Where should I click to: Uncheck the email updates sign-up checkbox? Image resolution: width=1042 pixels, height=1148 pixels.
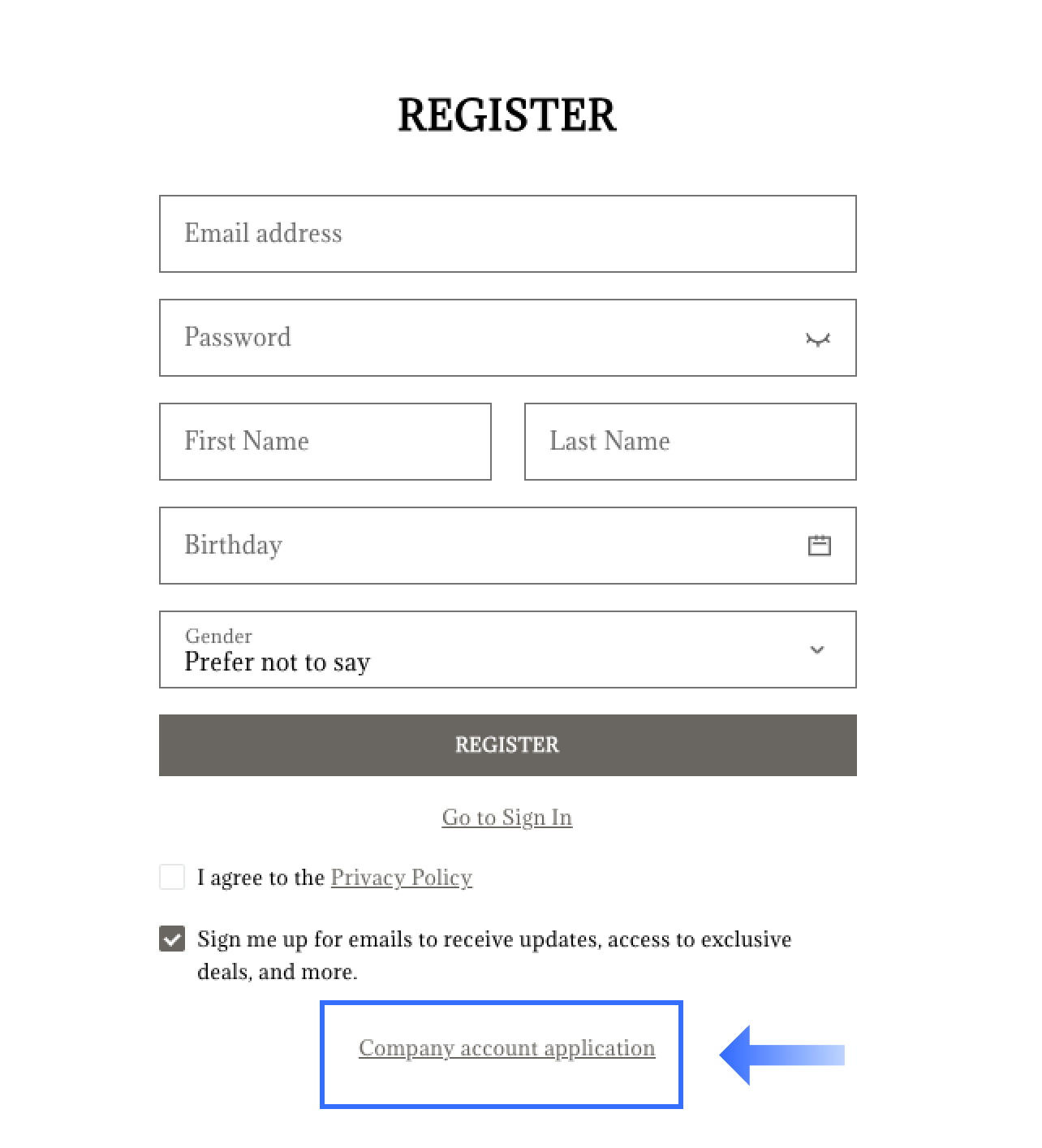point(171,939)
